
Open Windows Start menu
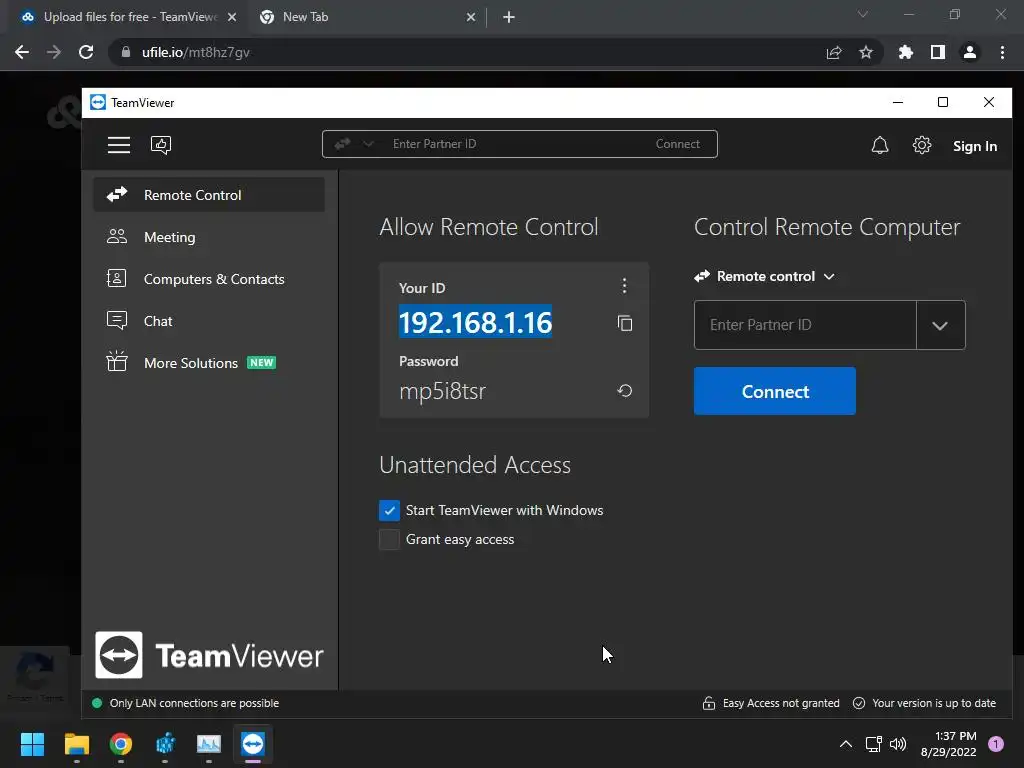tap(32, 744)
